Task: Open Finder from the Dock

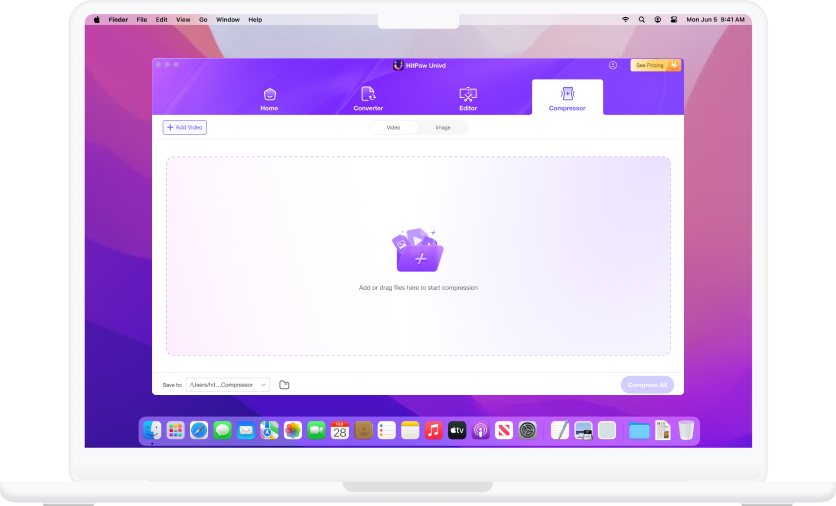Action: click(152, 430)
